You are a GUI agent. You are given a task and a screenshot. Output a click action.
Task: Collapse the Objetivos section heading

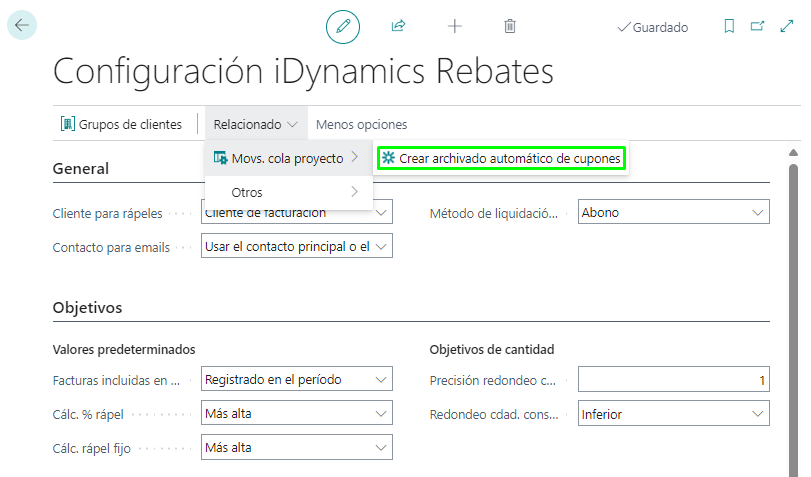[x=87, y=307]
